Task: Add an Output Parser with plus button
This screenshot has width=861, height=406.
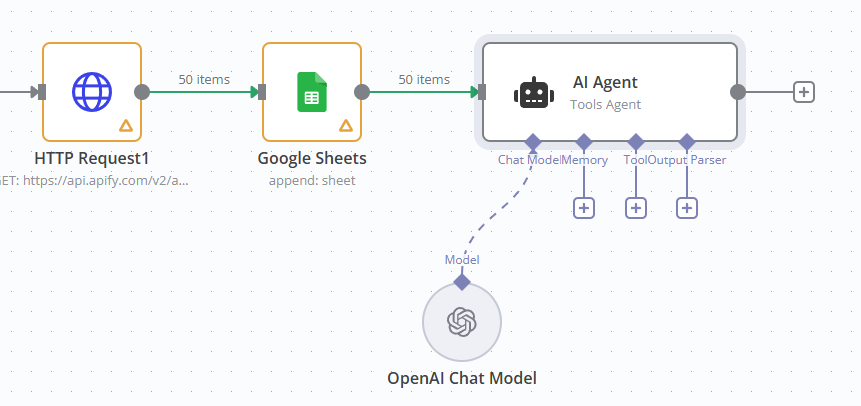Action: coord(687,207)
